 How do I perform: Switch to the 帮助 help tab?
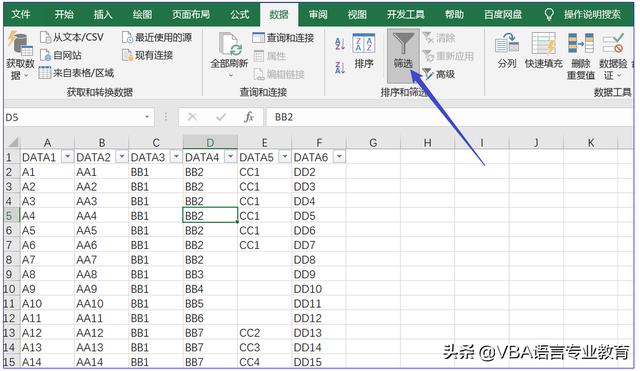tap(454, 15)
